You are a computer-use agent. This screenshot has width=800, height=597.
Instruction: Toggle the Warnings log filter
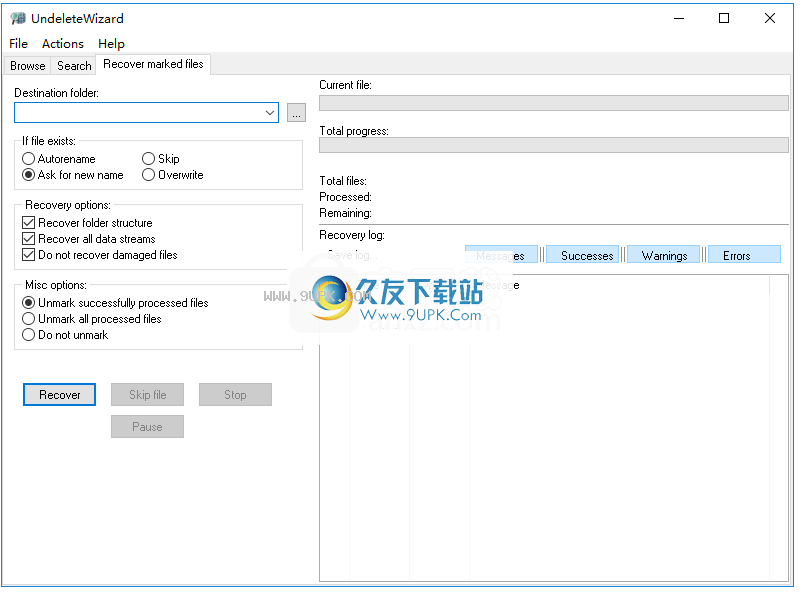pos(663,255)
